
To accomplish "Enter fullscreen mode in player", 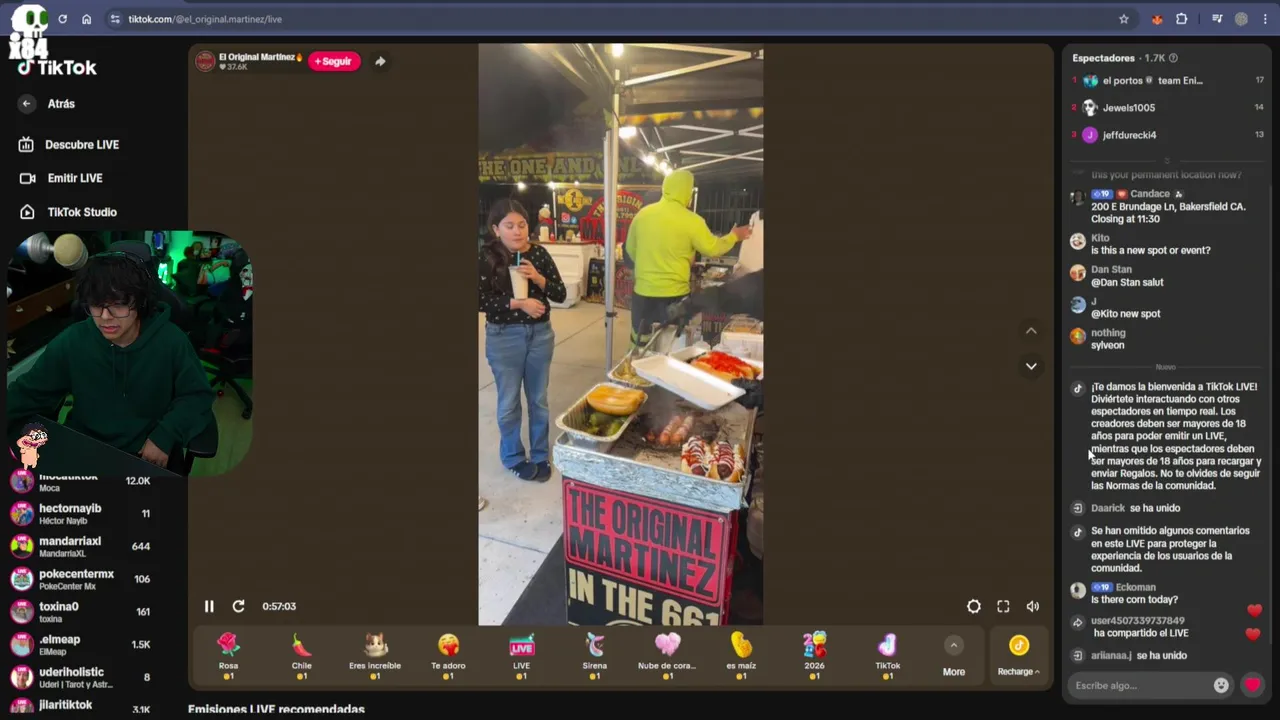I will coord(1003,606).
